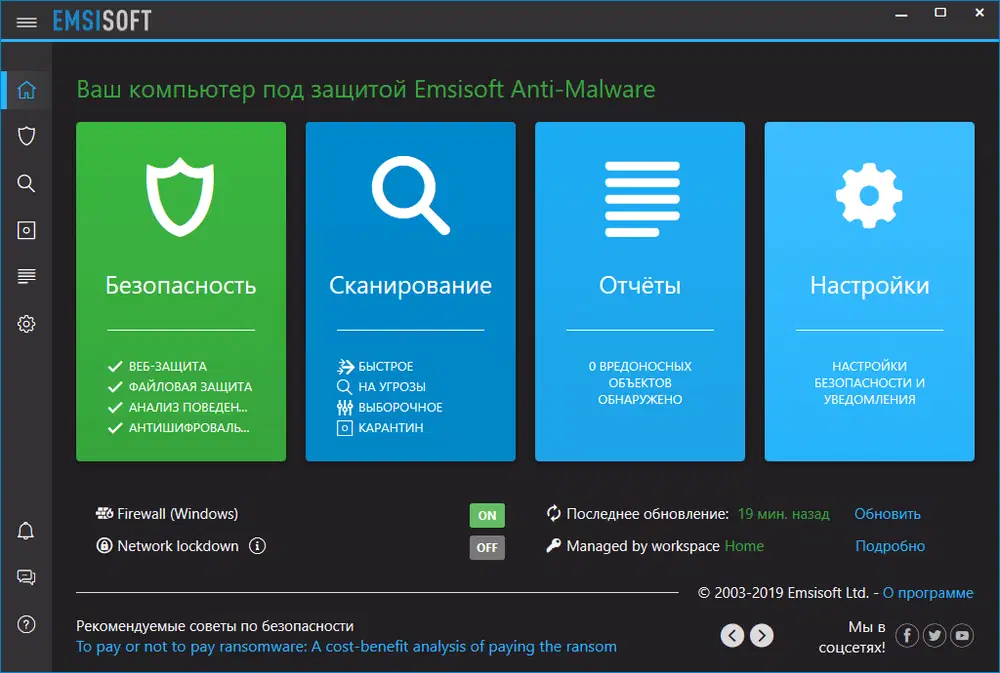Show next security tip
Viewport: 1000px width, 673px height.
click(x=761, y=635)
